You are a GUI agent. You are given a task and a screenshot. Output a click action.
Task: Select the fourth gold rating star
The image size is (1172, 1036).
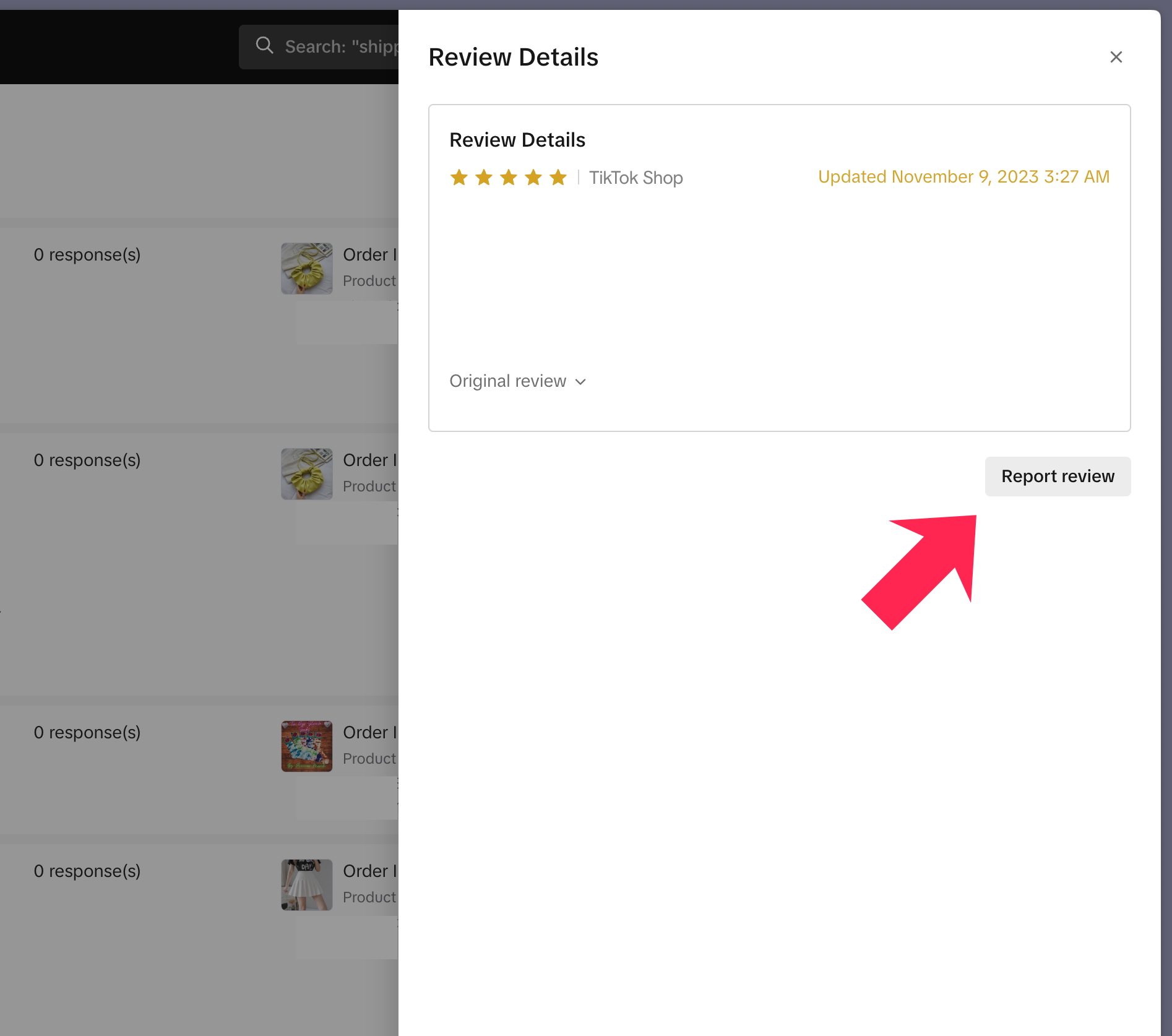pyautogui.click(x=533, y=178)
